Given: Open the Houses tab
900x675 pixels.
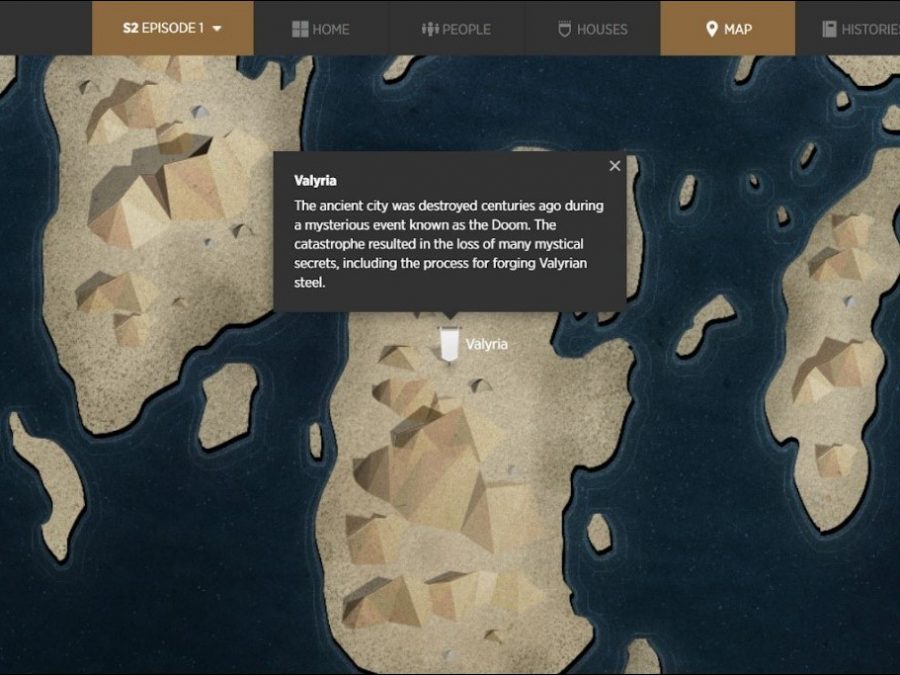Looking at the screenshot, I should click(x=602, y=29).
